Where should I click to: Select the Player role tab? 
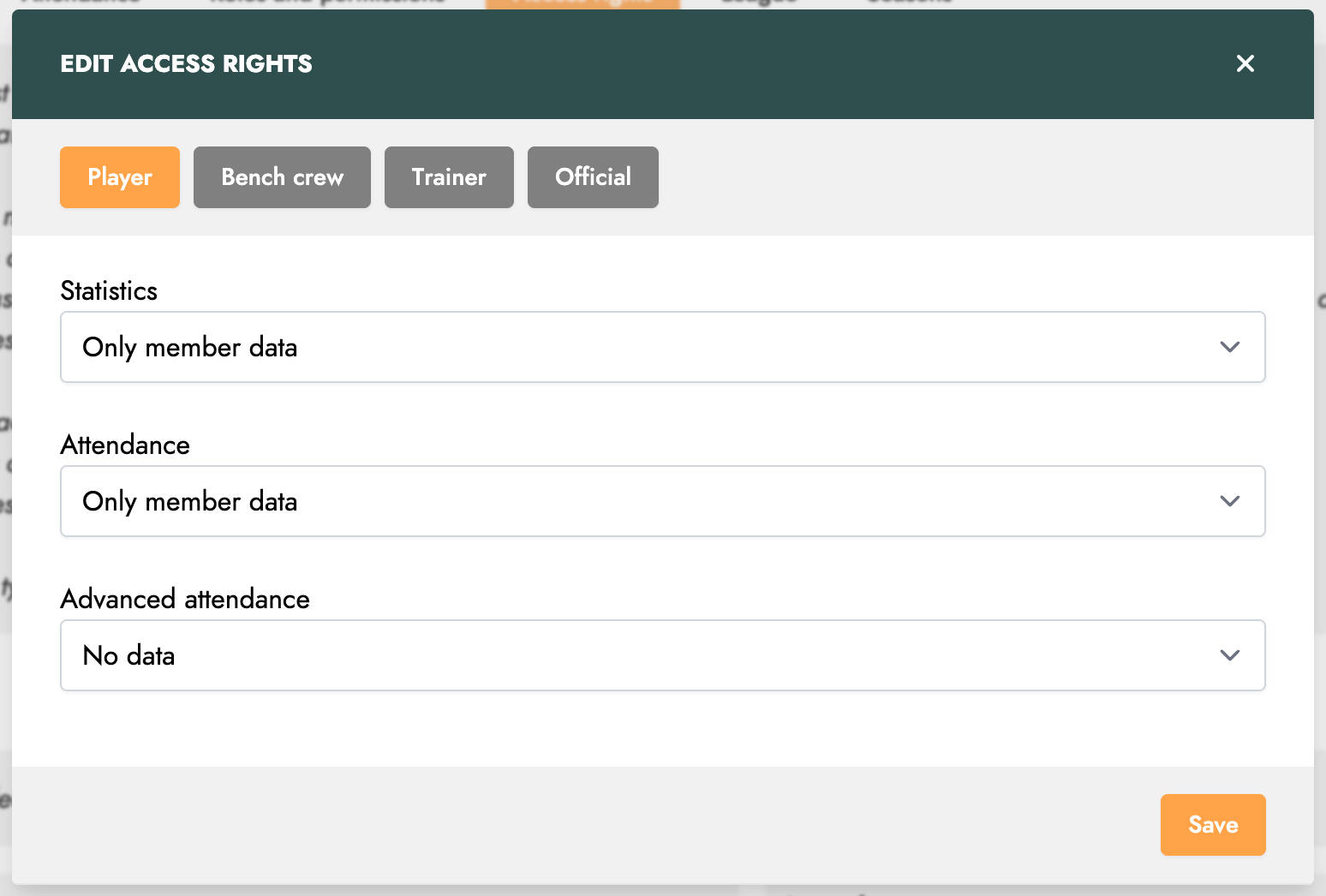pos(120,177)
